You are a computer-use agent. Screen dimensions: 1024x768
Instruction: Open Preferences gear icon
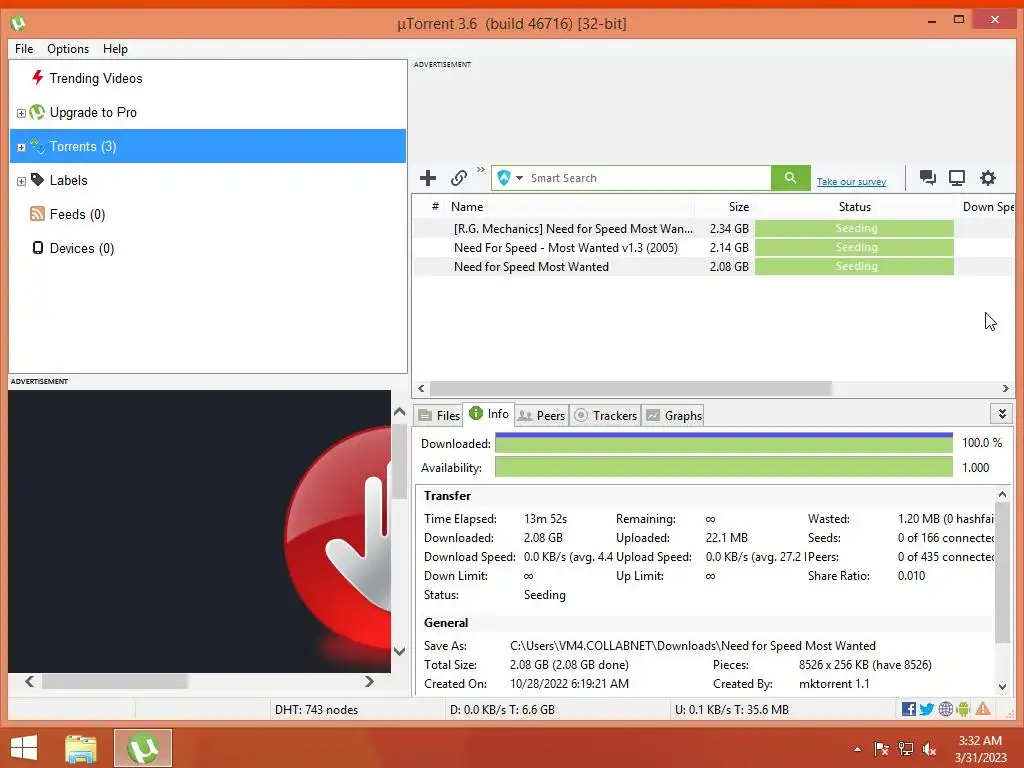pyautogui.click(x=987, y=178)
